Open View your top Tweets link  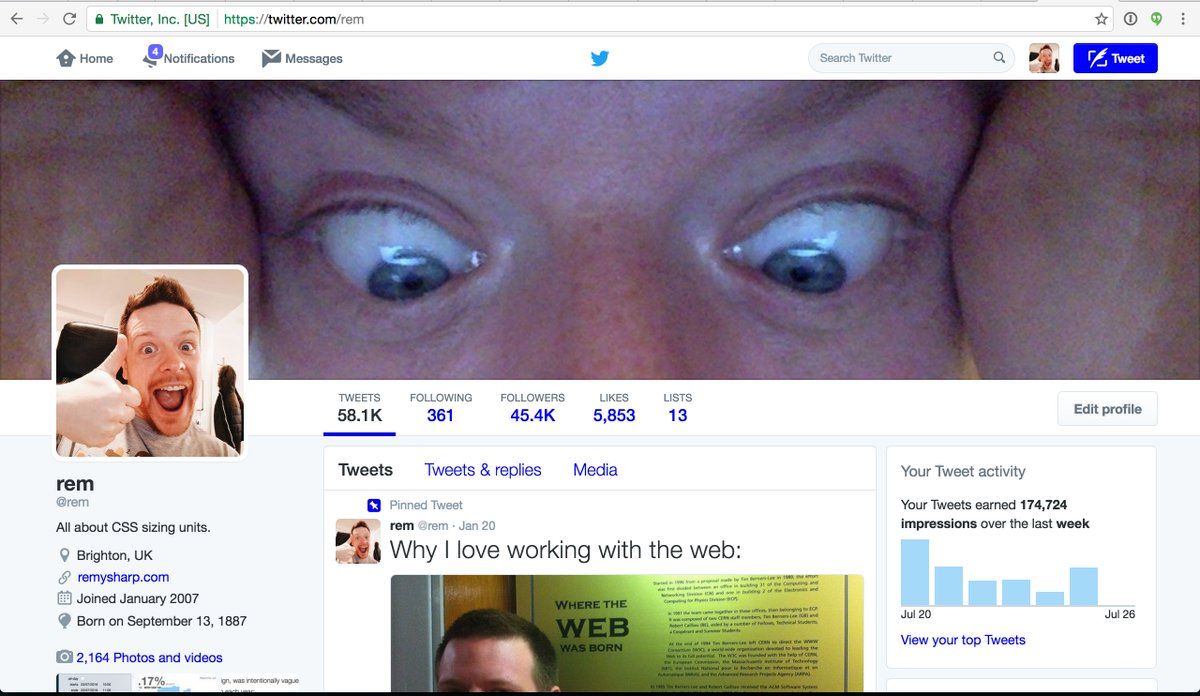962,640
